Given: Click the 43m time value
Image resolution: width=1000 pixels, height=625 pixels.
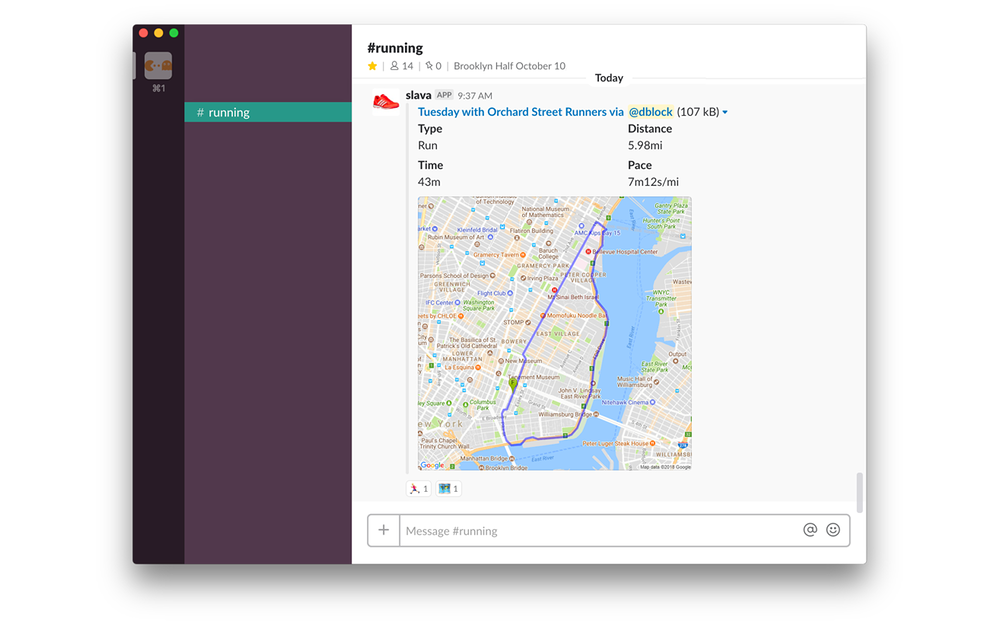Looking at the screenshot, I should click(429, 182).
